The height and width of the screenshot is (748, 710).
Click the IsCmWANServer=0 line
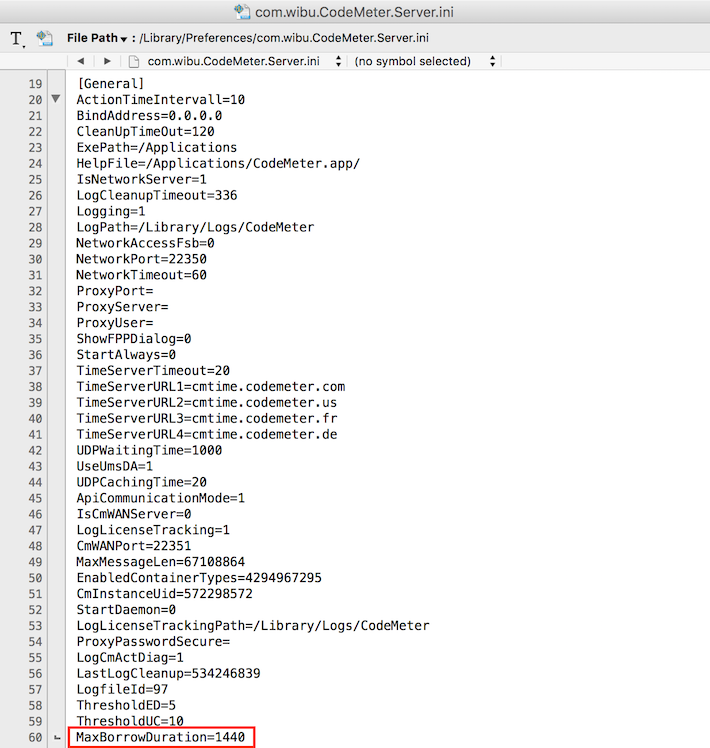tap(134, 514)
